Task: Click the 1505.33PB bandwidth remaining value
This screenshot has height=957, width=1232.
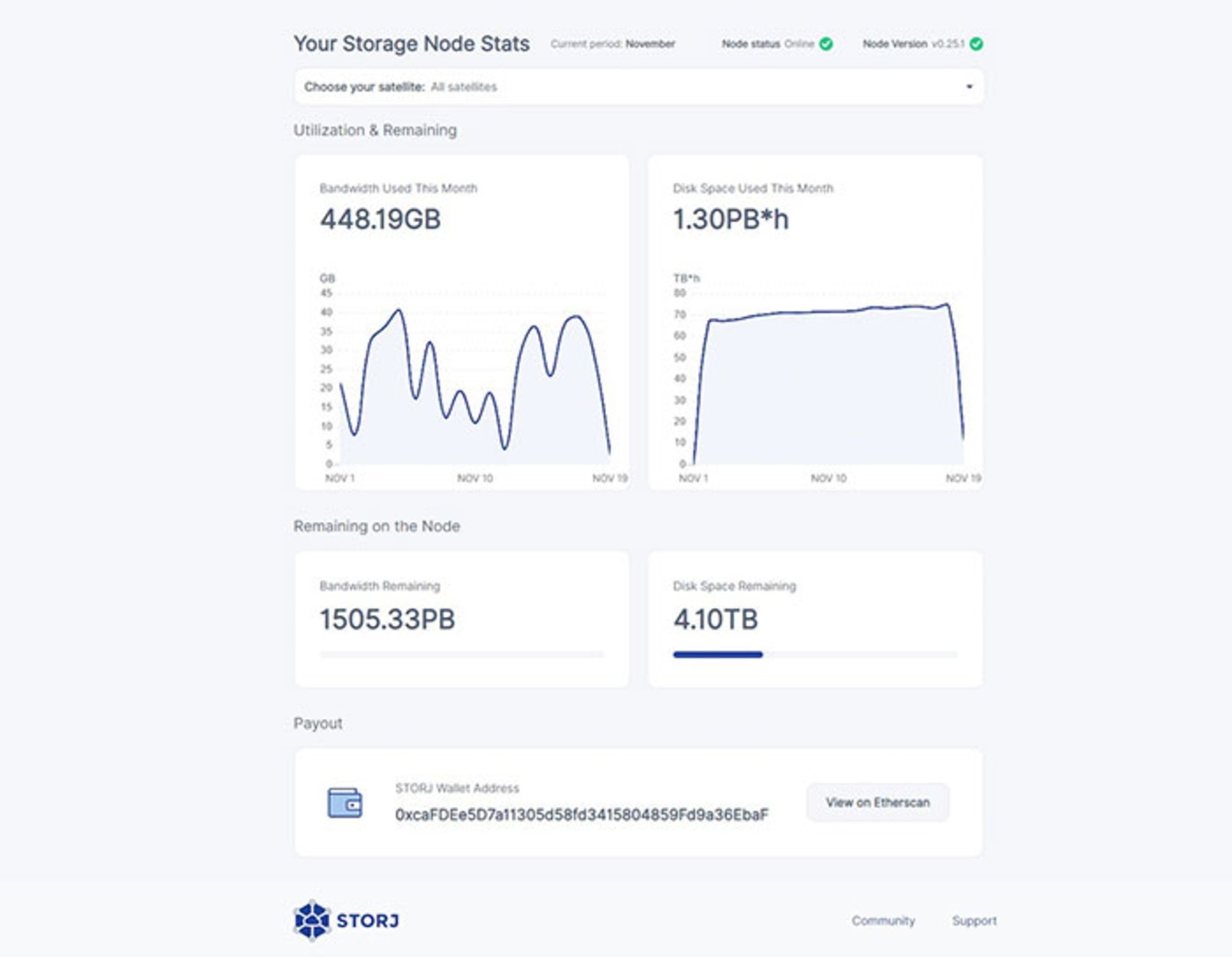Action: (x=387, y=620)
